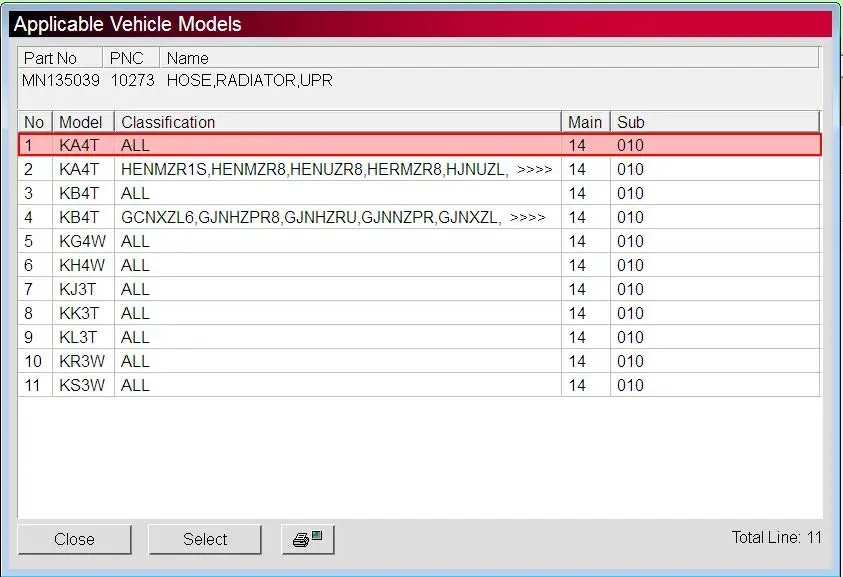Select row 8 model KK3T
Image resolution: width=843 pixels, height=577 pixels.
pyautogui.click(x=79, y=313)
